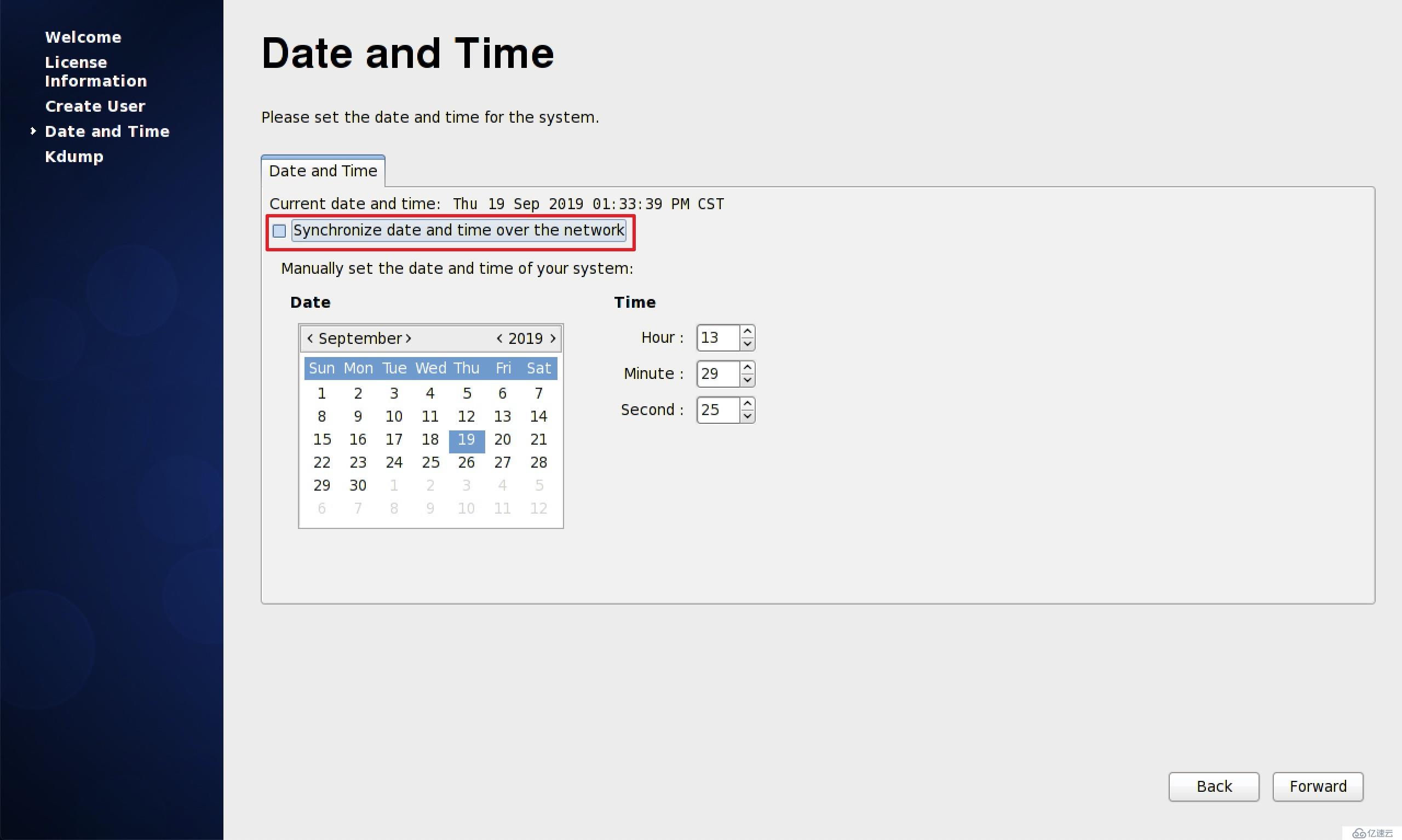1402x840 pixels.
Task: Toggle the network time synchronization checkbox
Action: click(x=279, y=230)
